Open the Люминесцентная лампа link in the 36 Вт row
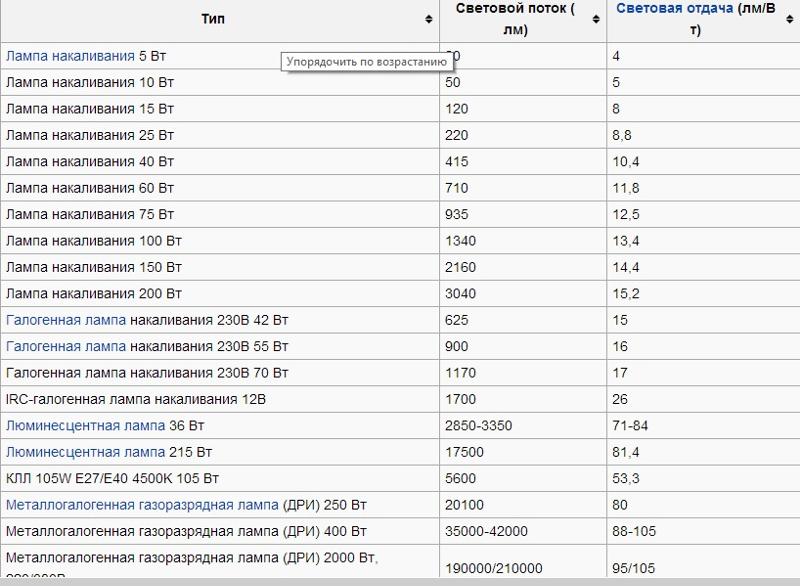The width and height of the screenshot is (800, 586). [x=85, y=425]
